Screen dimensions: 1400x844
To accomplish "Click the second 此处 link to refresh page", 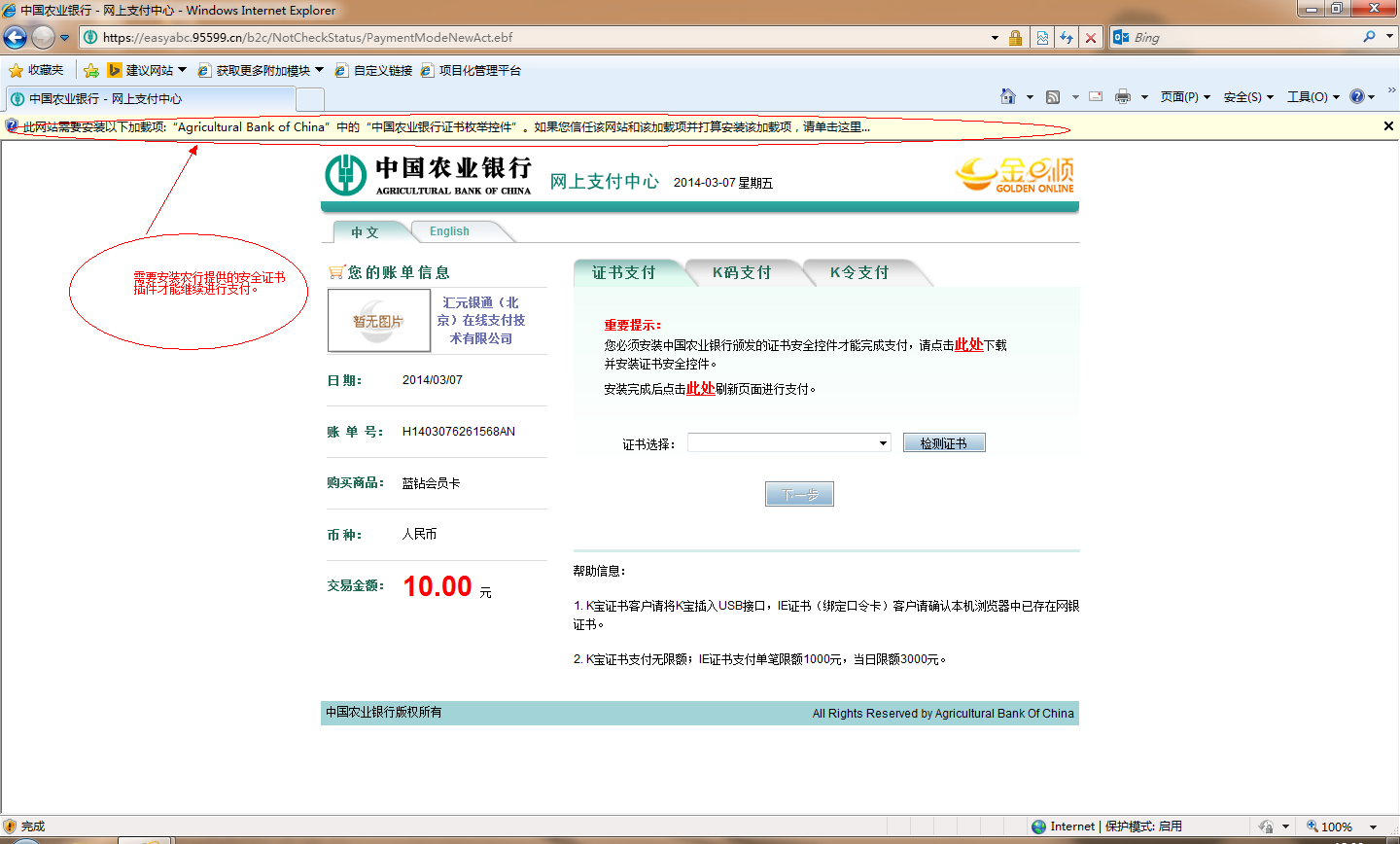I will [700, 388].
